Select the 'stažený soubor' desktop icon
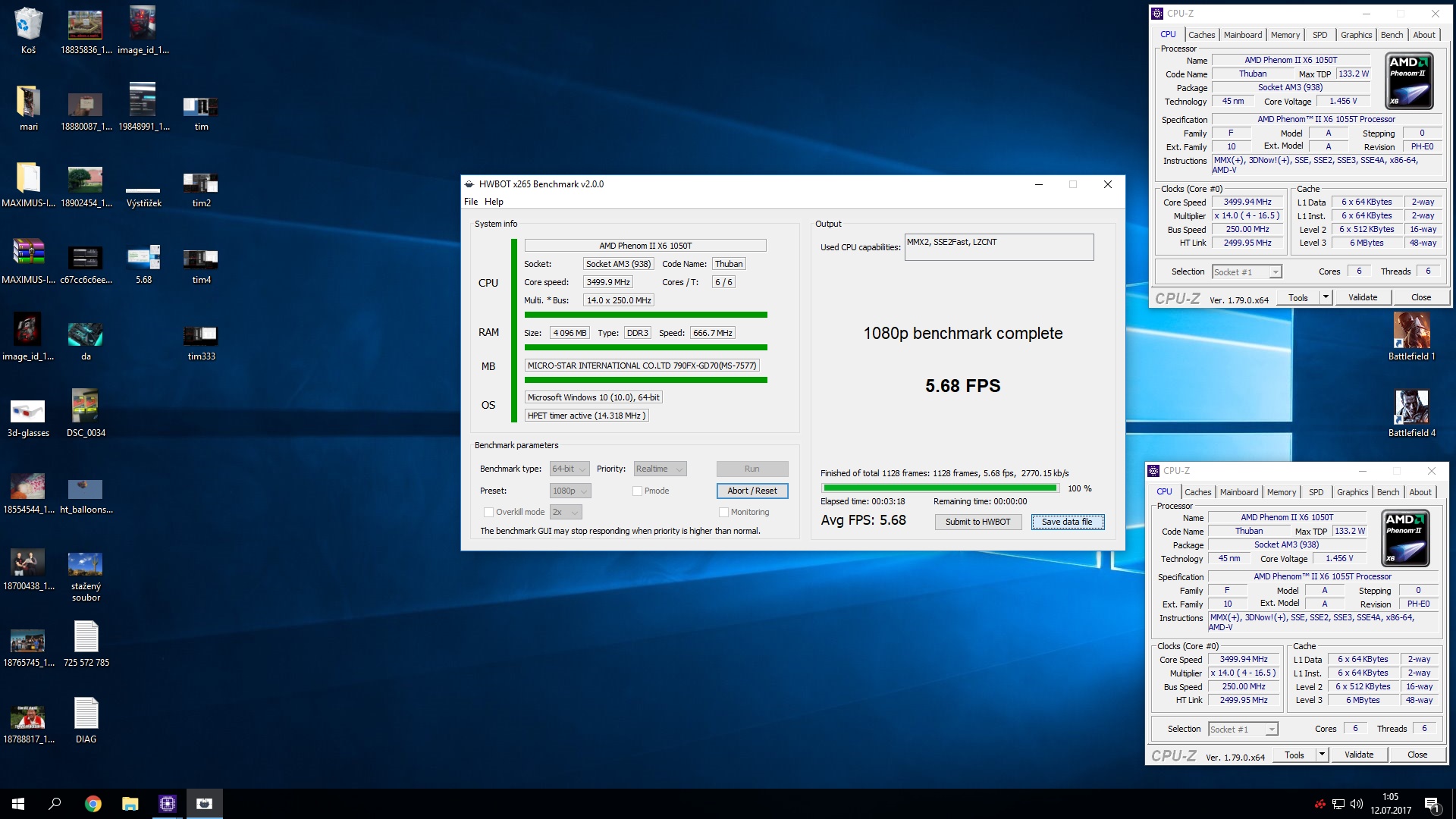This screenshot has height=819, width=1456. 86,576
